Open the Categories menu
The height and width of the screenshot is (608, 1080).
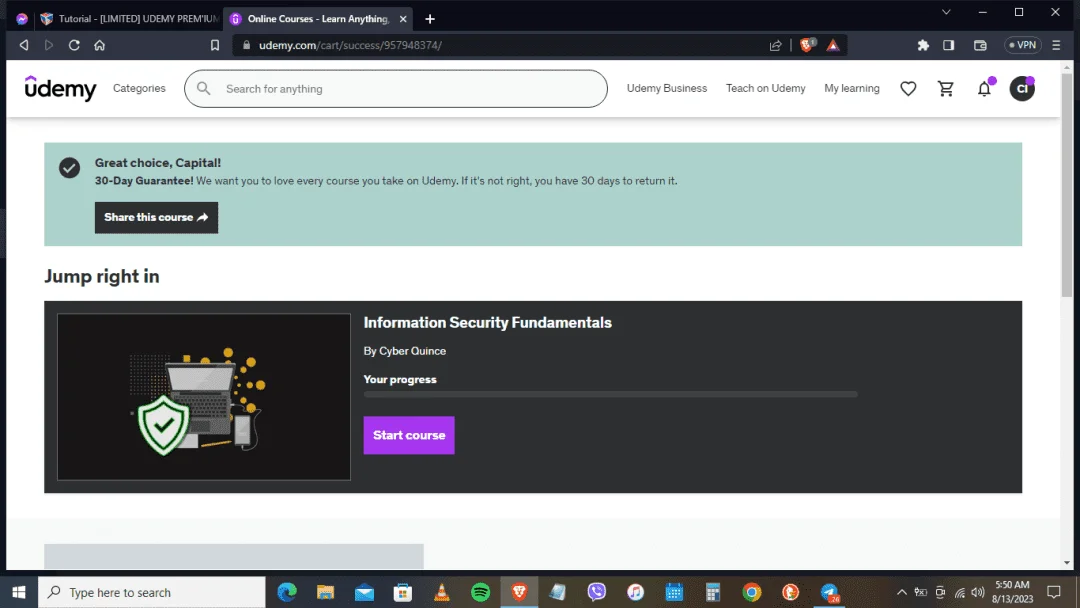(x=139, y=88)
